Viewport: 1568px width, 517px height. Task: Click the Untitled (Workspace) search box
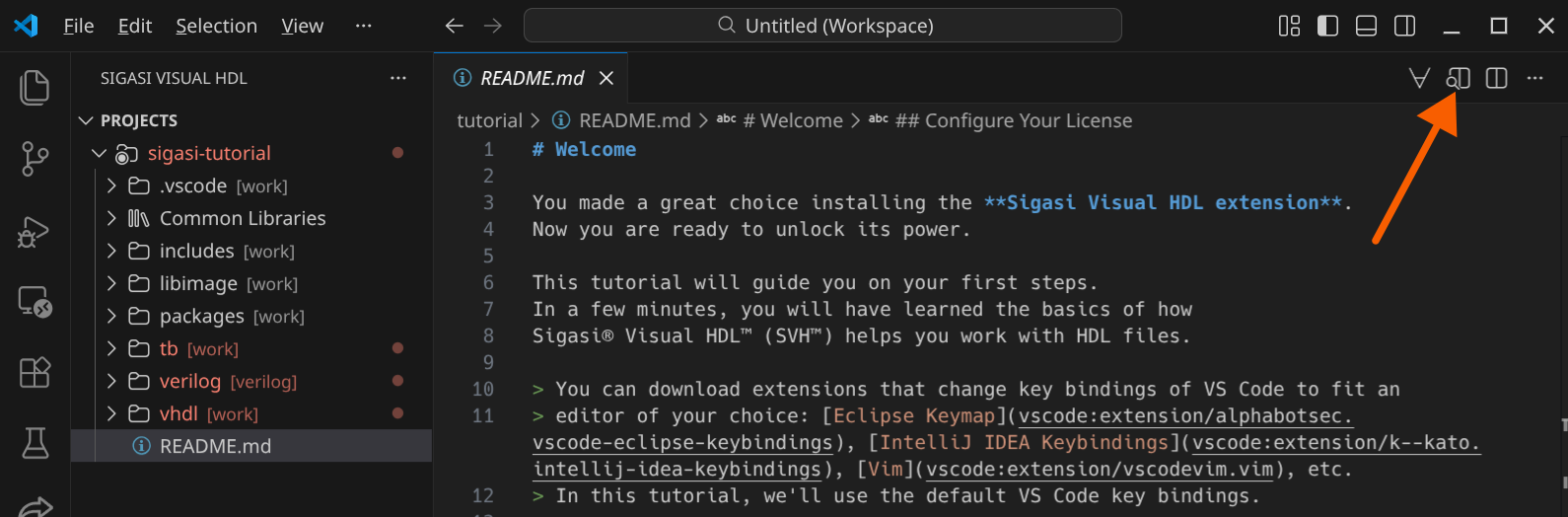[822, 26]
